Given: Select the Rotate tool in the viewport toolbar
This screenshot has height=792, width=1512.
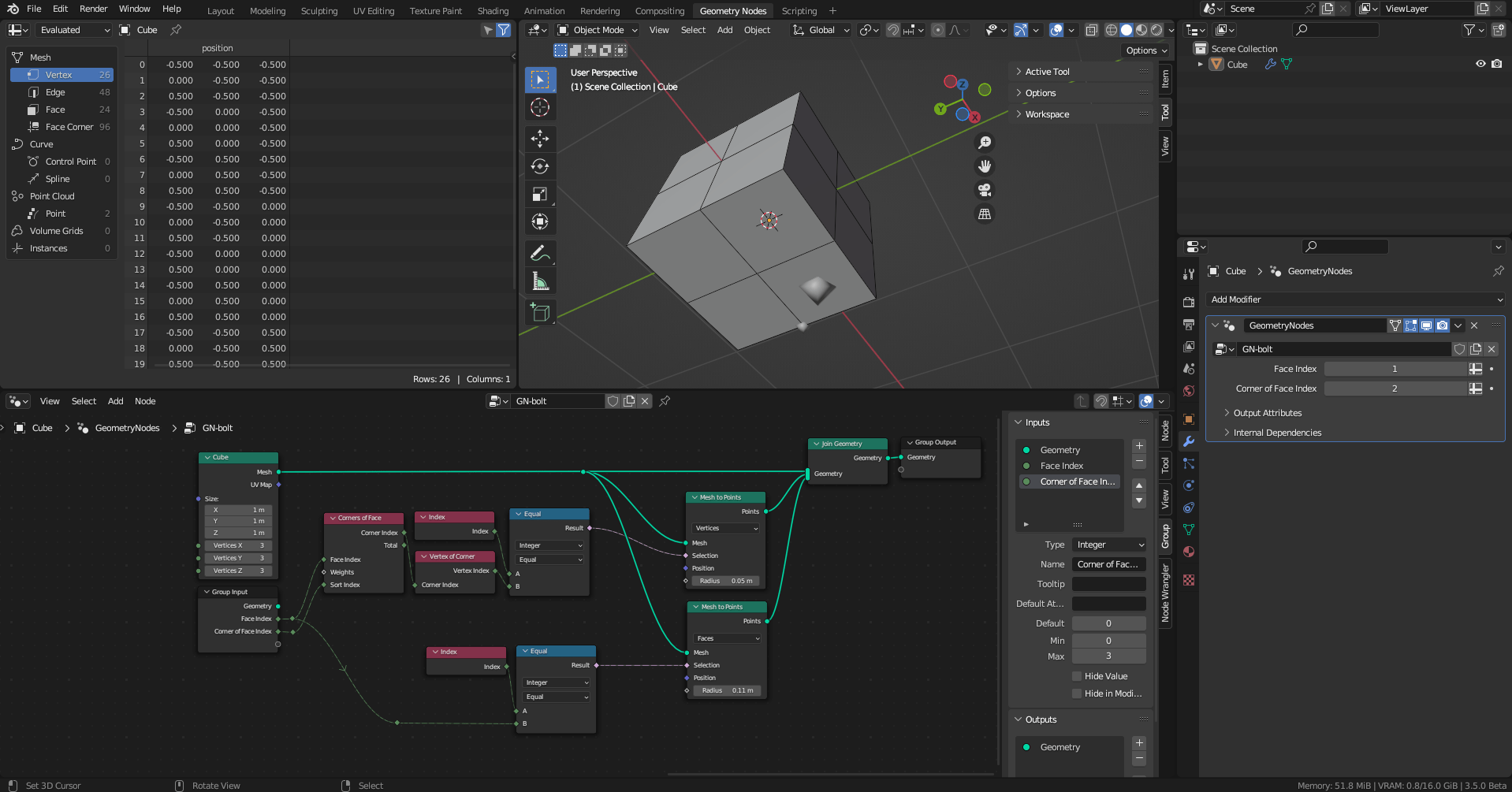Looking at the screenshot, I should 540,166.
